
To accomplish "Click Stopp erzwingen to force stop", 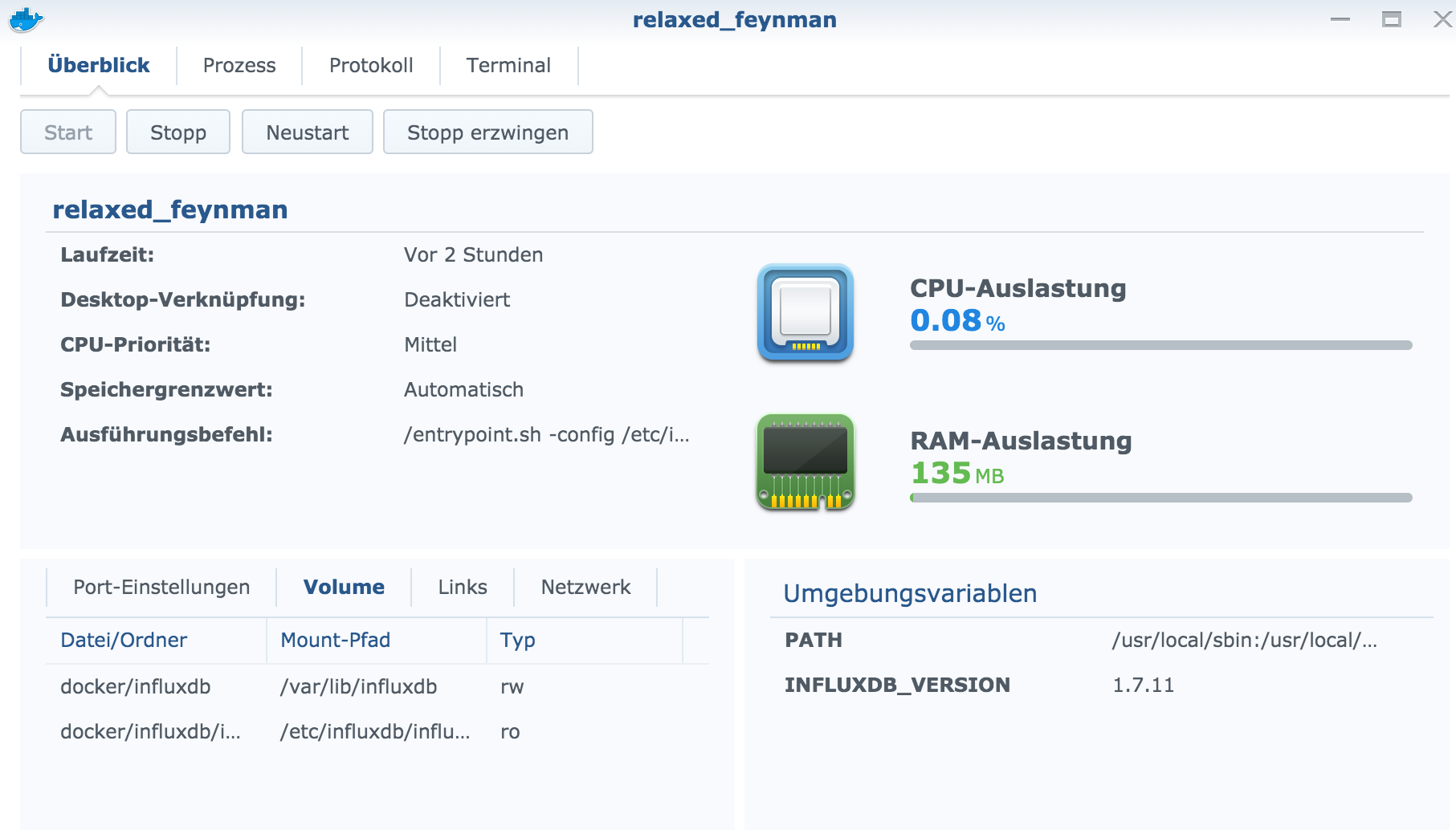I will click(x=487, y=132).
